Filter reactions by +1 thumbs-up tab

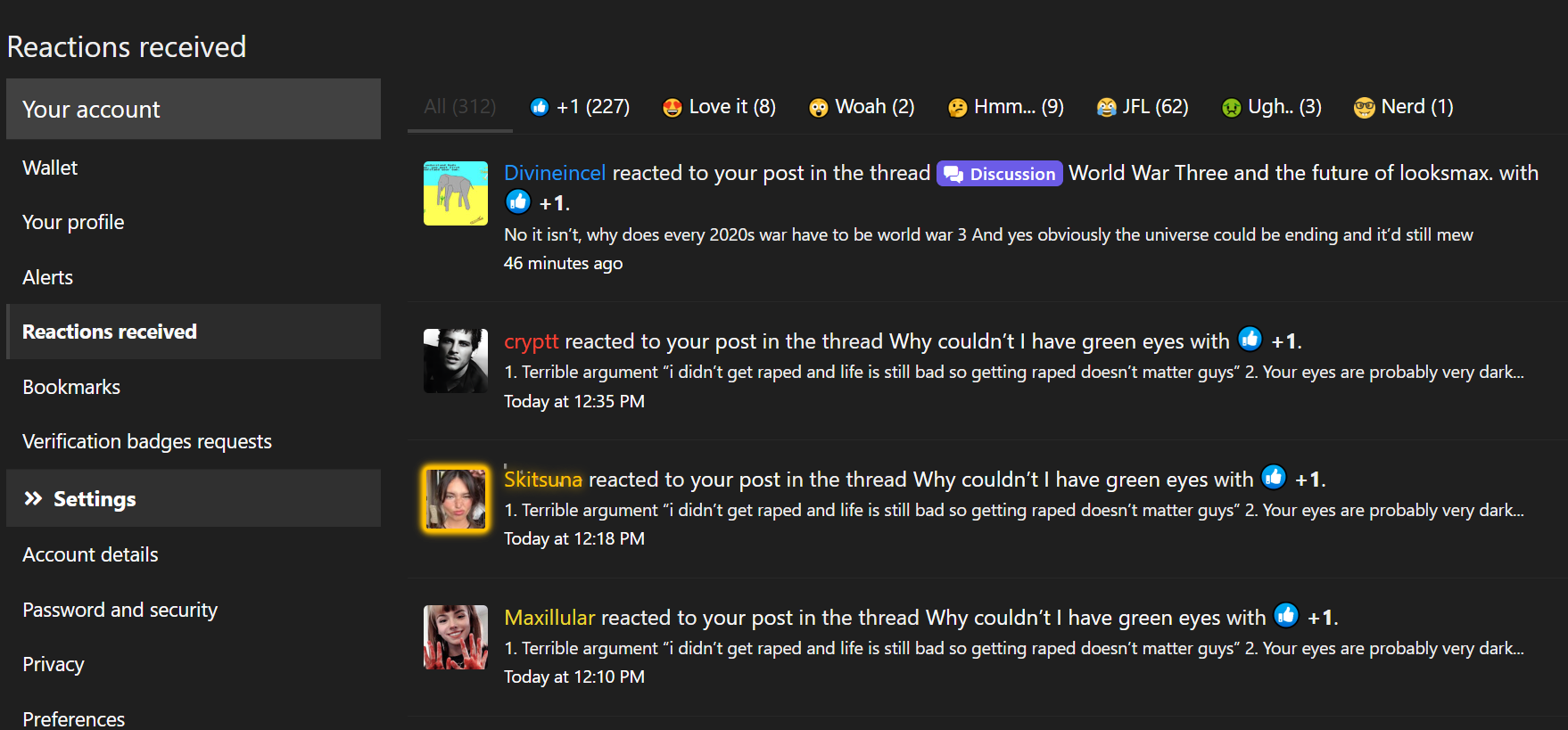point(580,107)
